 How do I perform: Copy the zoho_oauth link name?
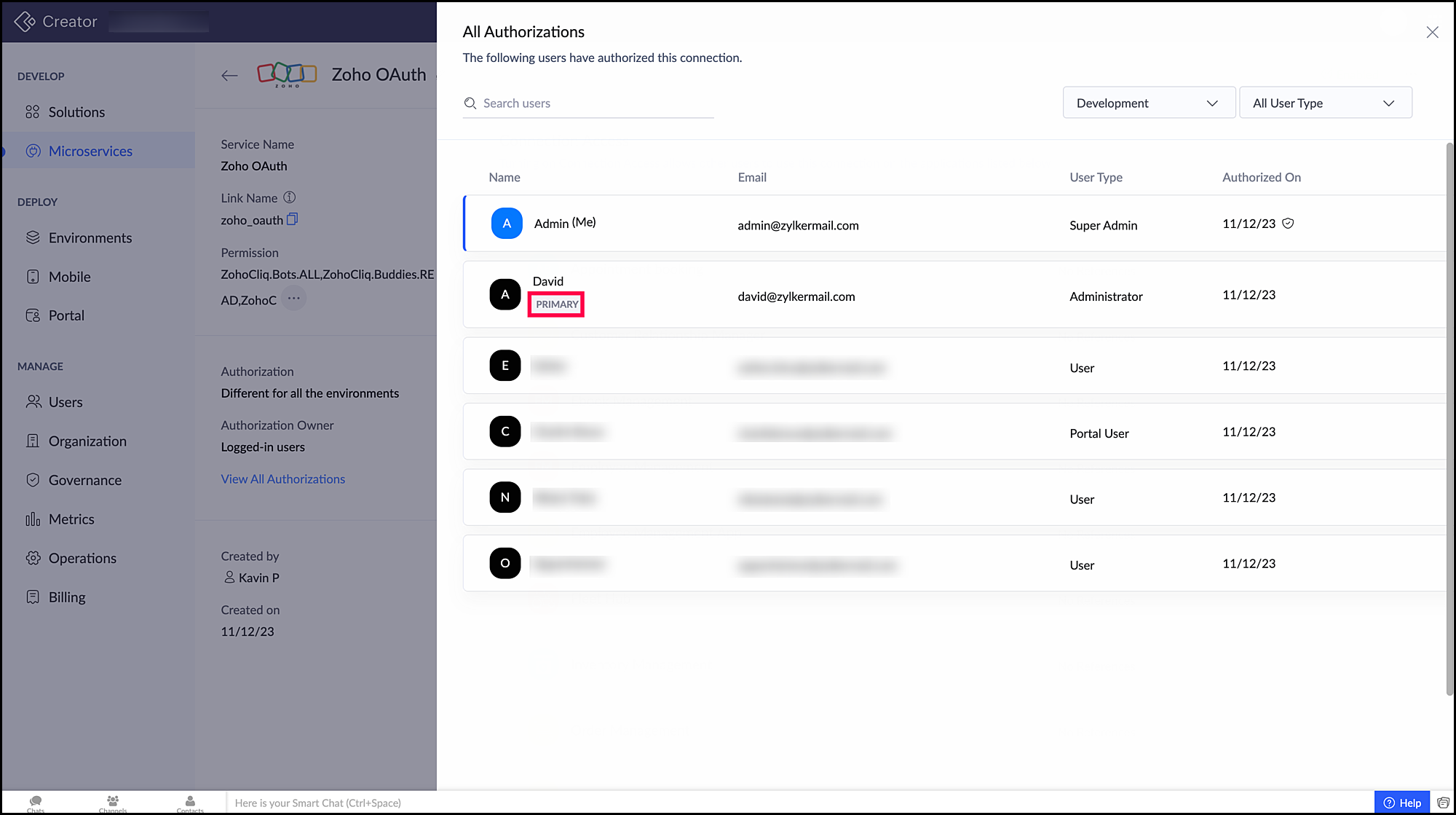(x=292, y=219)
